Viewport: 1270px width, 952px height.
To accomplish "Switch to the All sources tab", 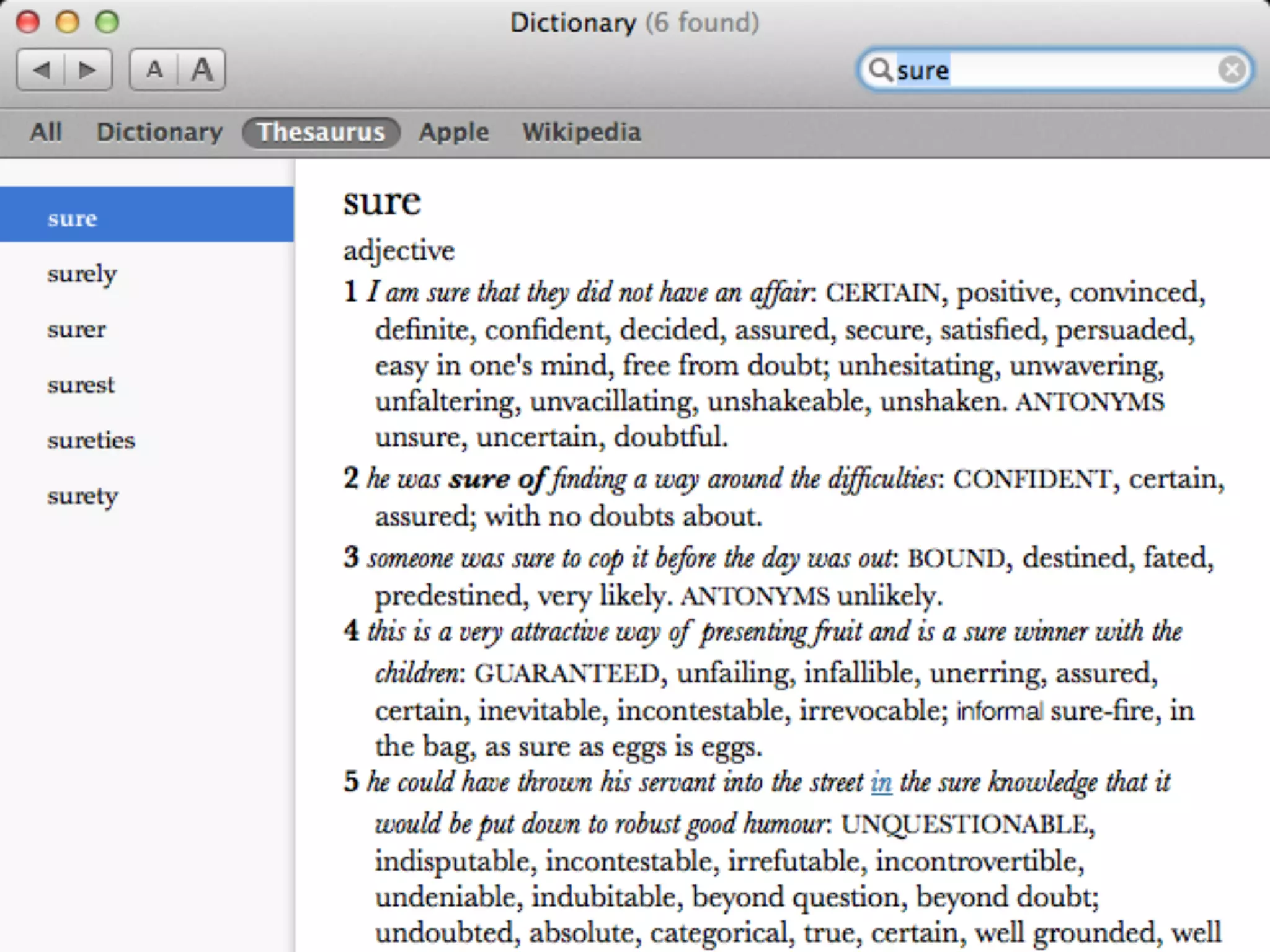I will [46, 132].
